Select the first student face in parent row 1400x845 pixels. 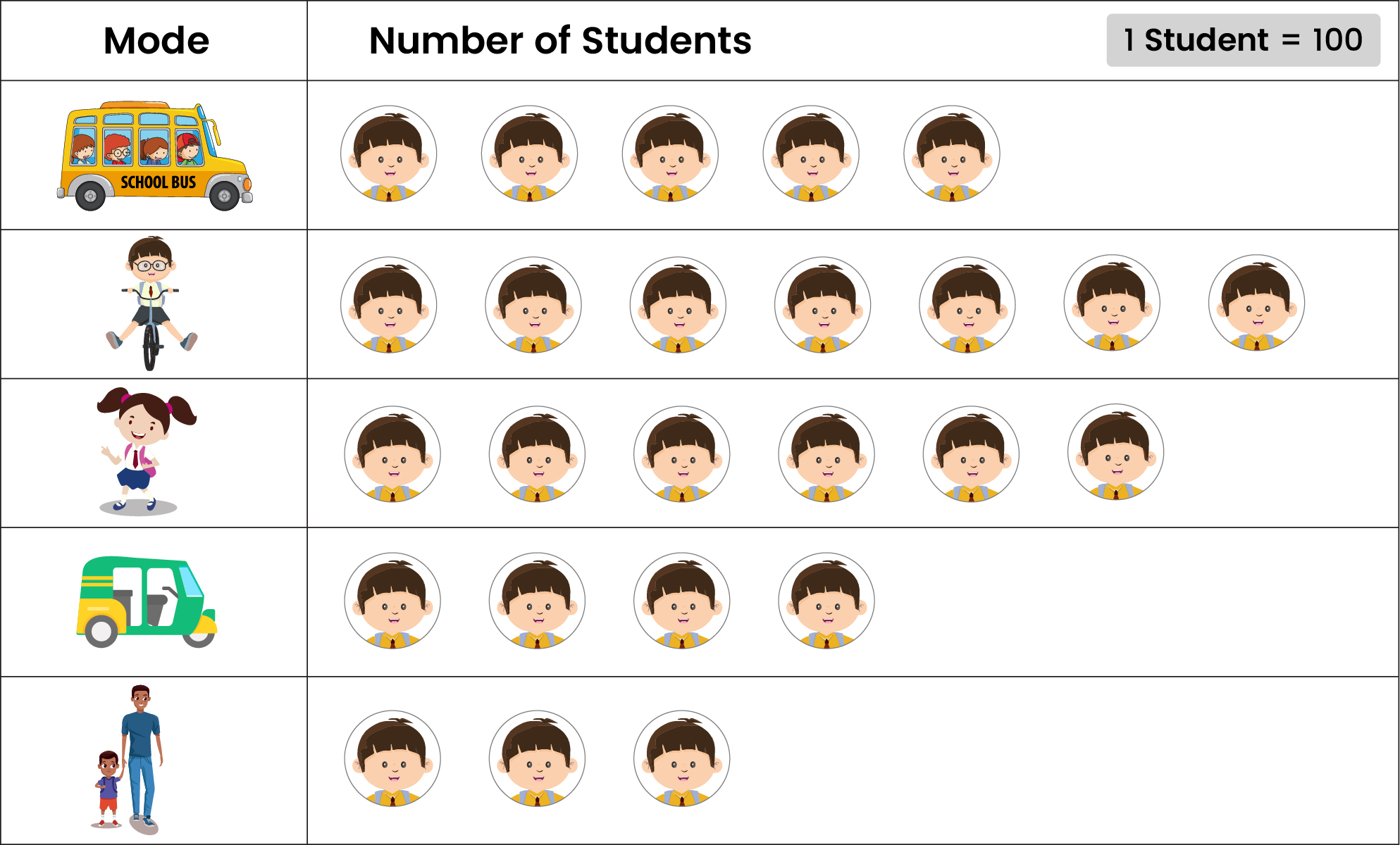point(392,758)
